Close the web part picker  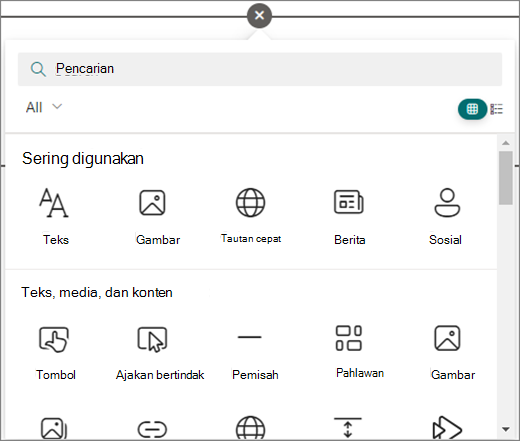[x=259, y=15]
